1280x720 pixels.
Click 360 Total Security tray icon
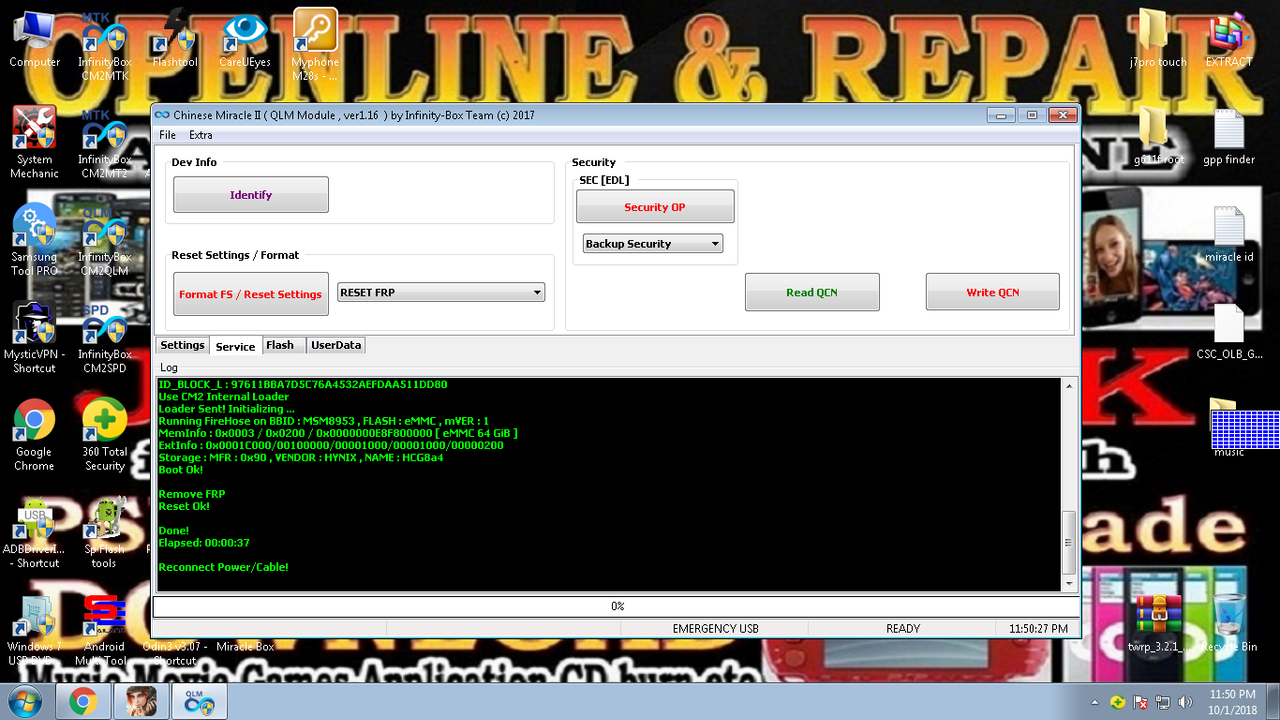coord(1118,702)
